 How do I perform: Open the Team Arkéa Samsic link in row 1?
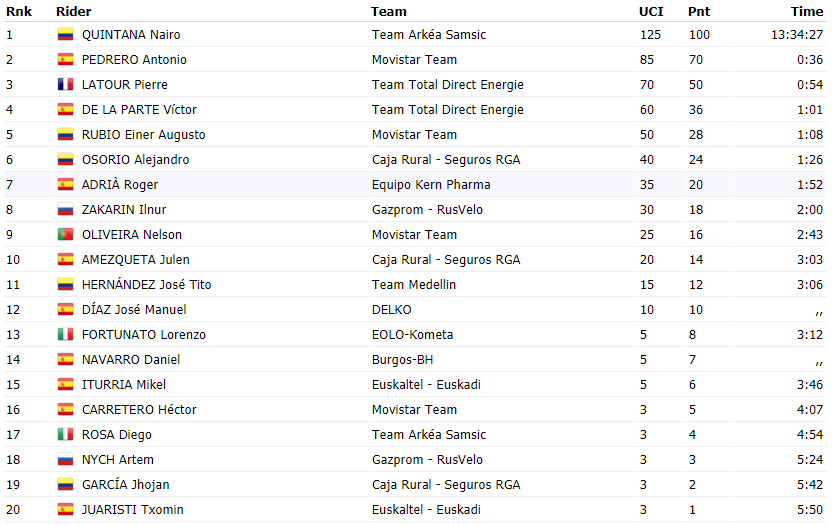click(429, 35)
